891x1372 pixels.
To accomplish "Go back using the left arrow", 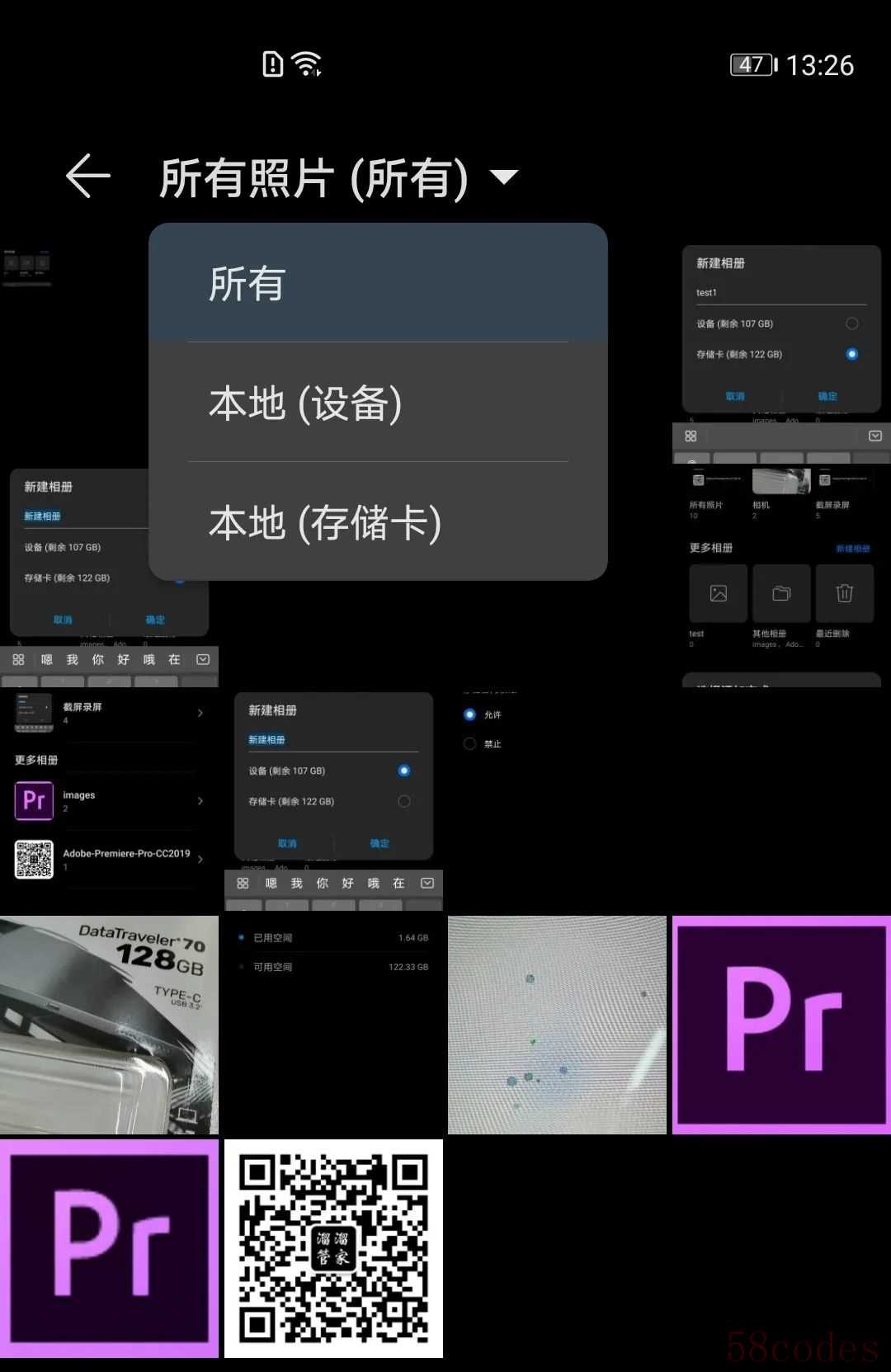I will (x=88, y=176).
